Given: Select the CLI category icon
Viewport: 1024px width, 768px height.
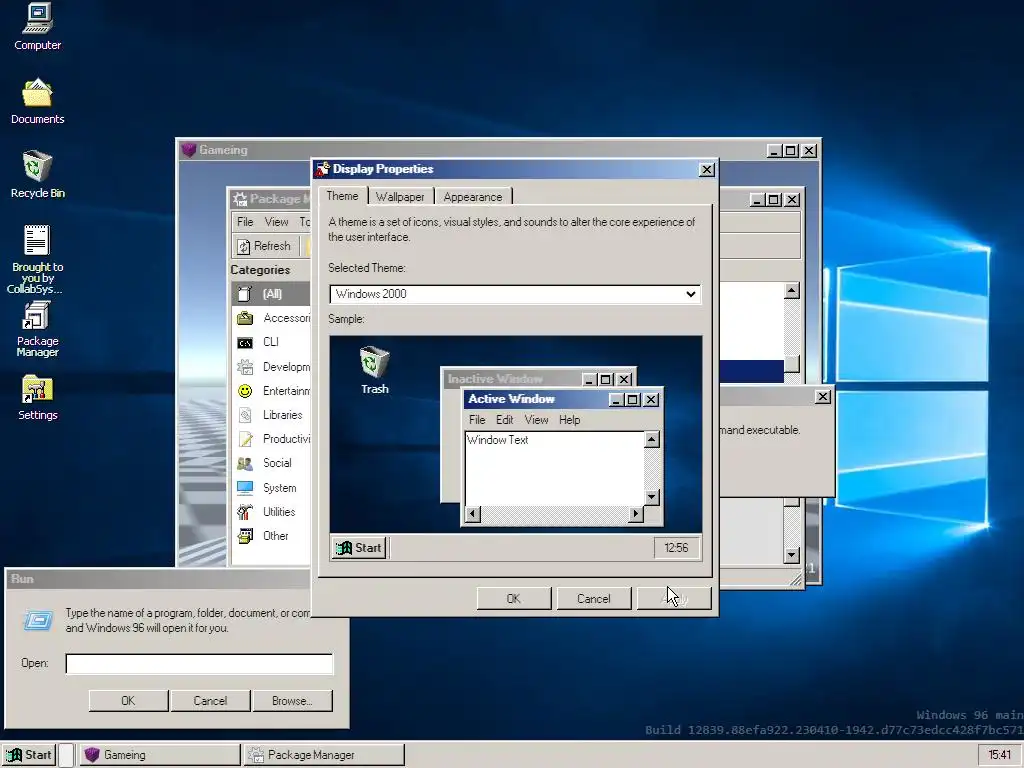Looking at the screenshot, I should [245, 342].
